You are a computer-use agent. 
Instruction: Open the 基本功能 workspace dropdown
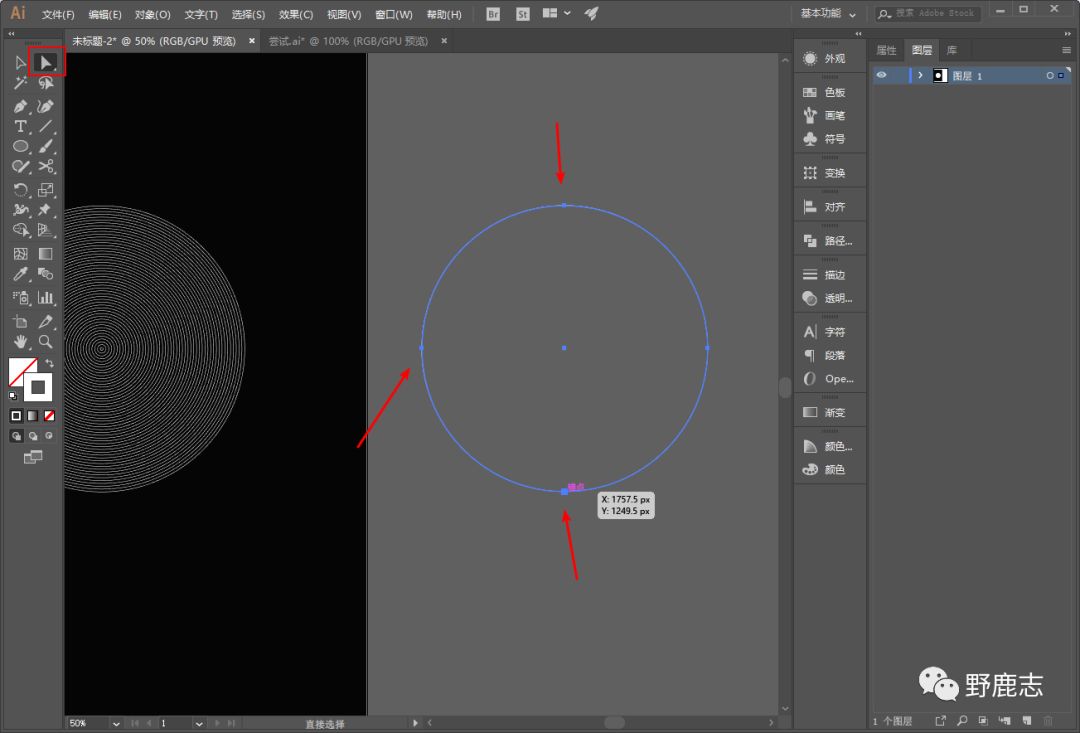tap(829, 14)
